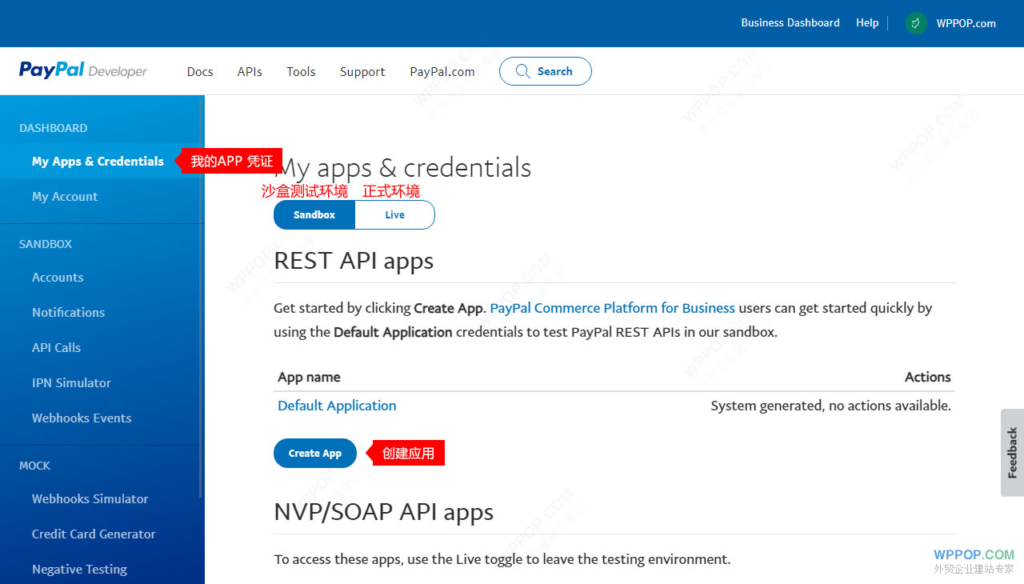Switch to Live environment toggle
Image resolution: width=1024 pixels, height=584 pixels.
pos(395,215)
